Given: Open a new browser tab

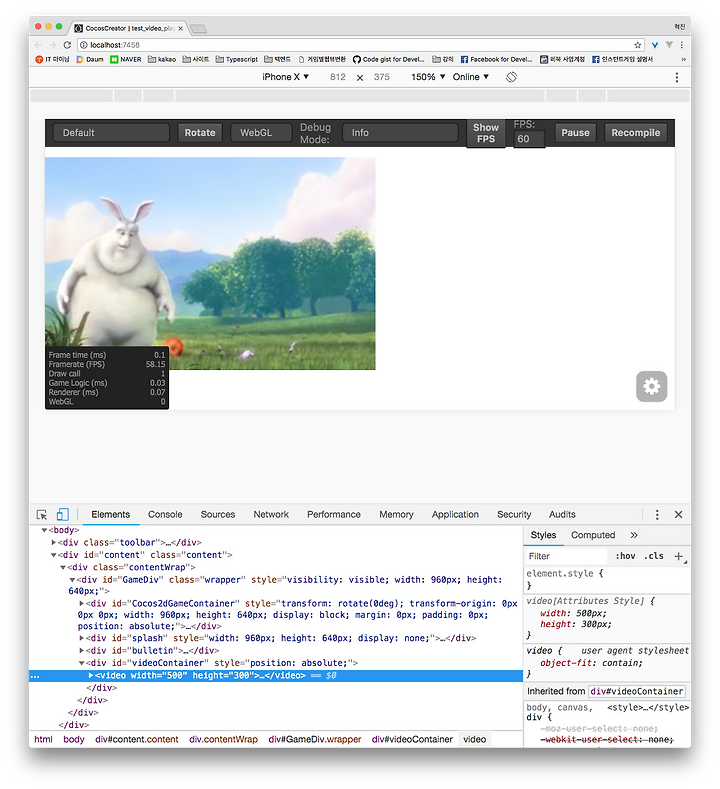Looking at the screenshot, I should tap(198, 29).
